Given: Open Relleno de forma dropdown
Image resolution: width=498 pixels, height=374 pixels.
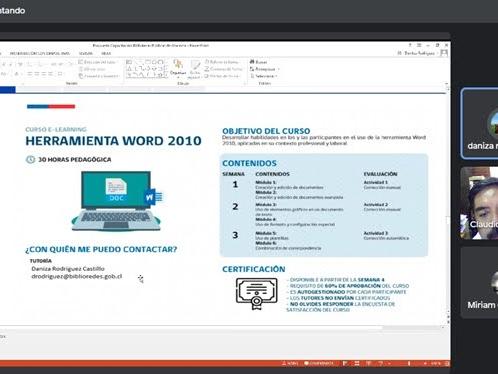Looking at the screenshot, I should (222, 62).
